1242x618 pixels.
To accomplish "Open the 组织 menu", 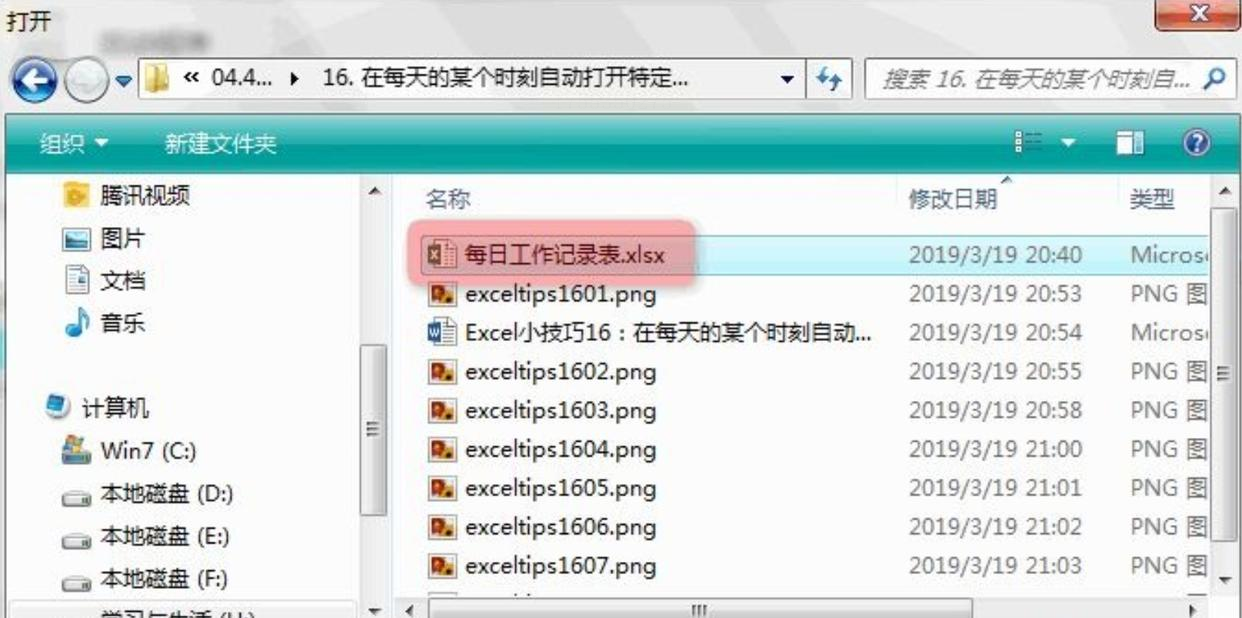I will pyautogui.click(x=74, y=145).
